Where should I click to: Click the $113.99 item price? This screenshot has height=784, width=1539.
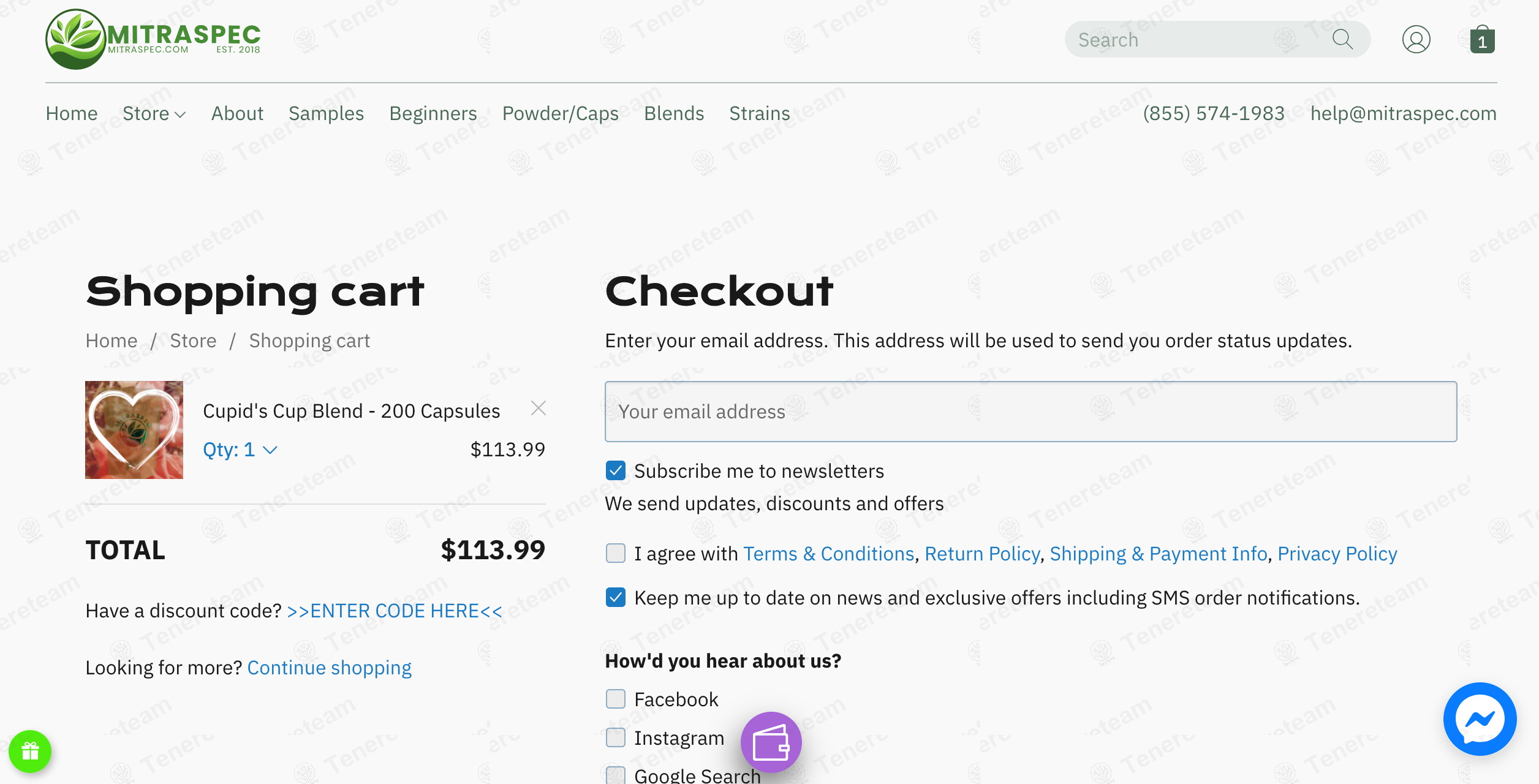tap(507, 450)
